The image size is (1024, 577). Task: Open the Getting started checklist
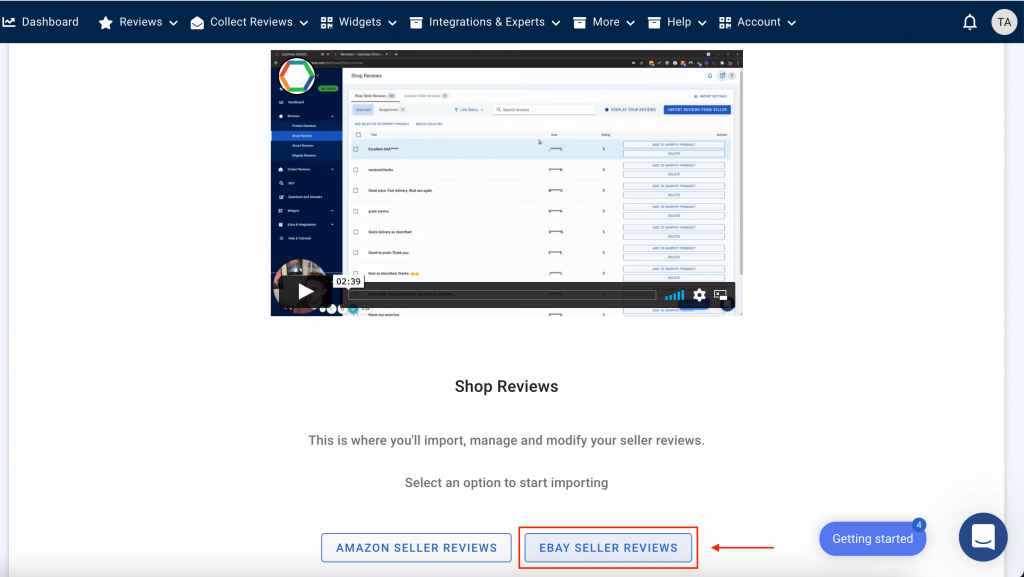(872, 538)
